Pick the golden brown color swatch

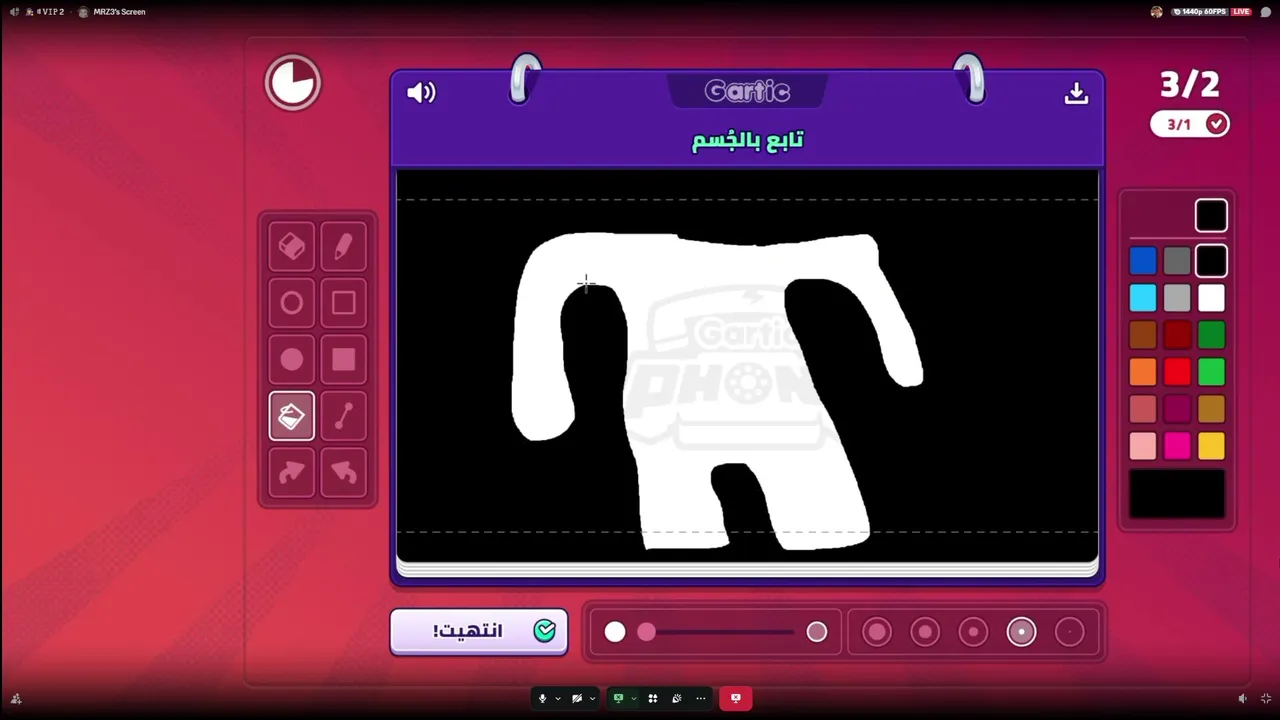1211,409
